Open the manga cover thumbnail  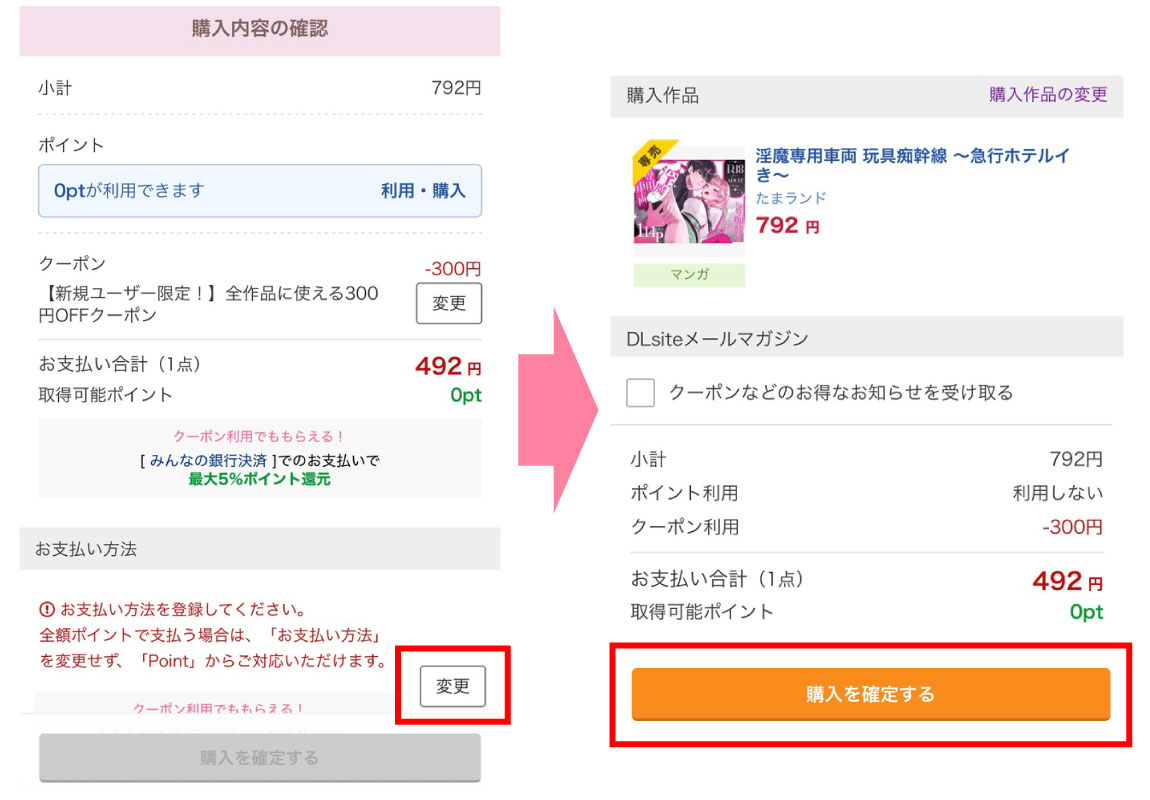tap(689, 202)
